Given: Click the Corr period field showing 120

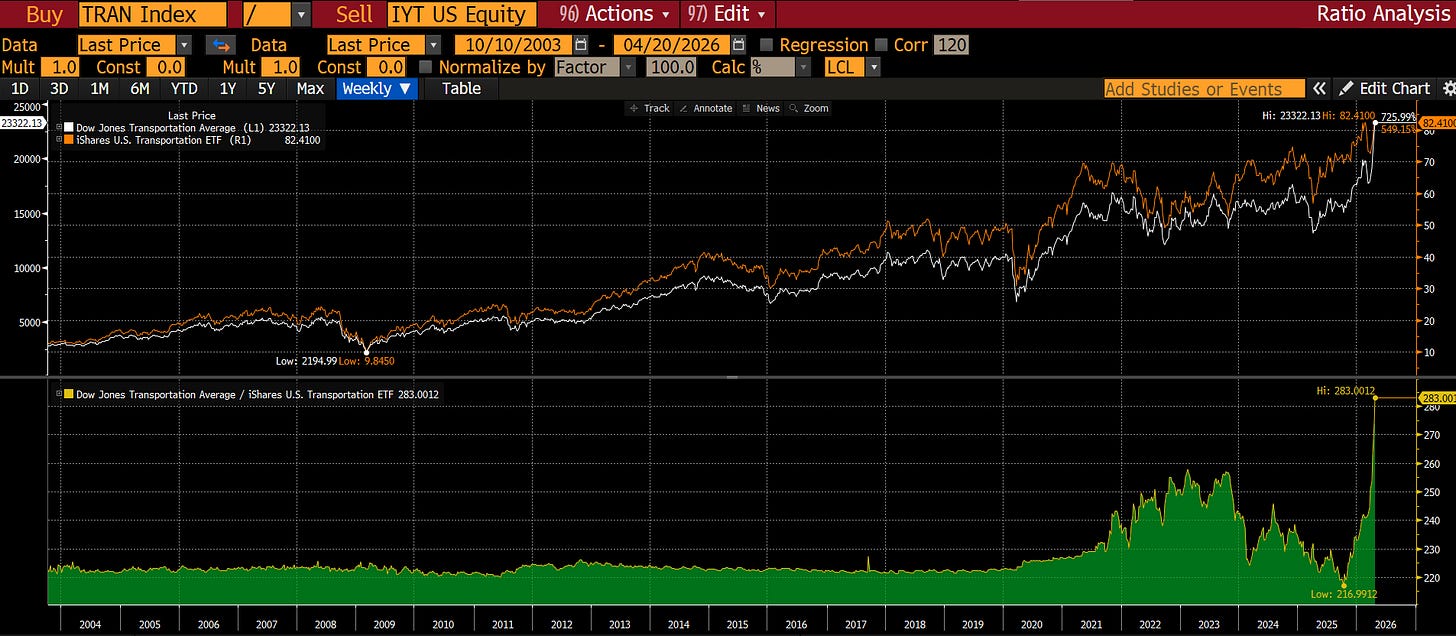Looking at the screenshot, I should pos(951,45).
